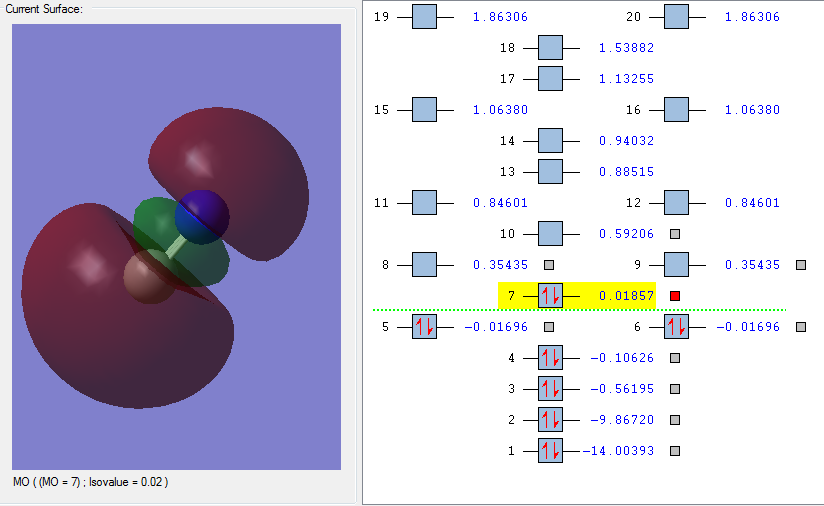Click energy value -0.56195
The height and width of the screenshot is (506, 824).
[622, 389]
